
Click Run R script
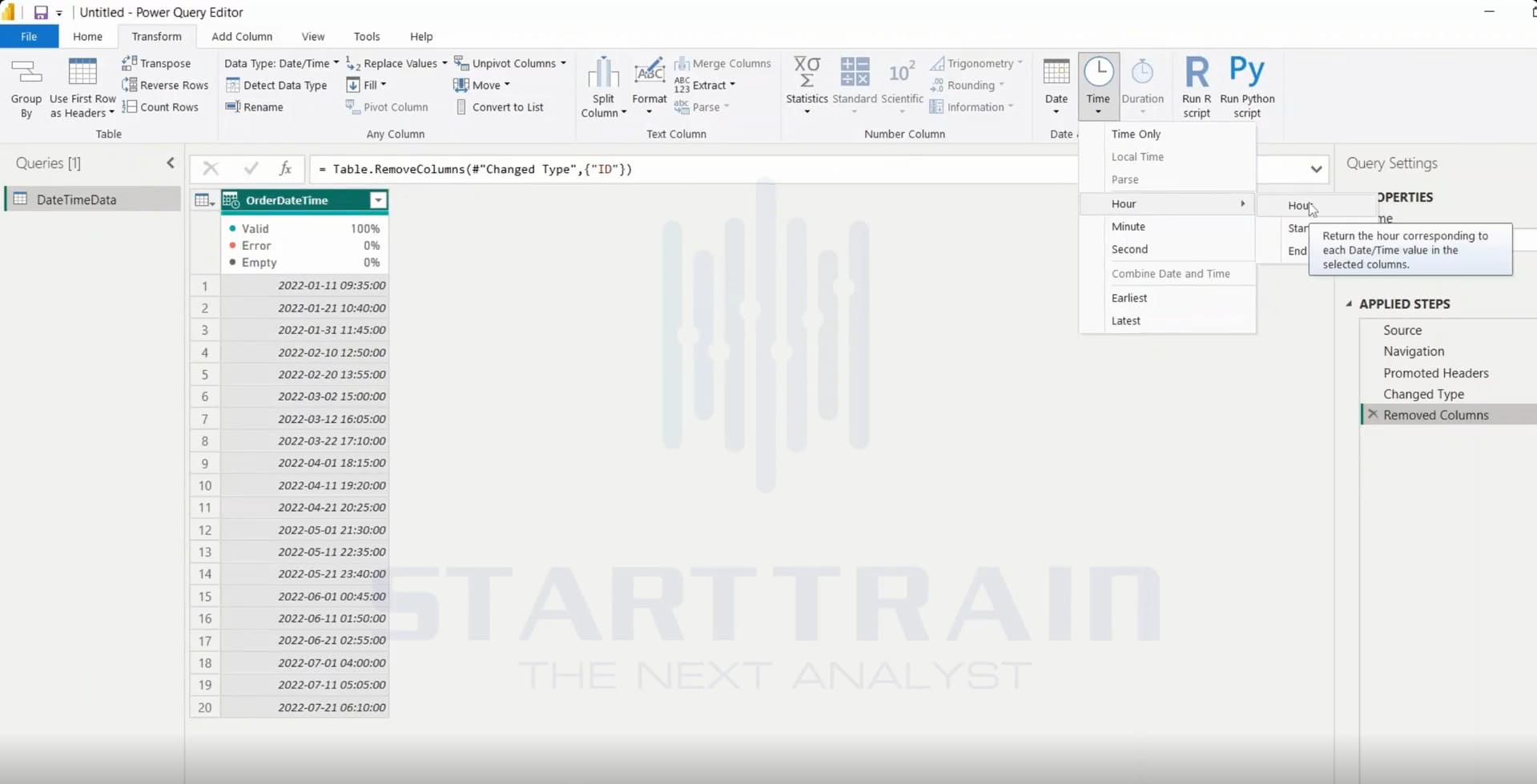coord(1197,86)
